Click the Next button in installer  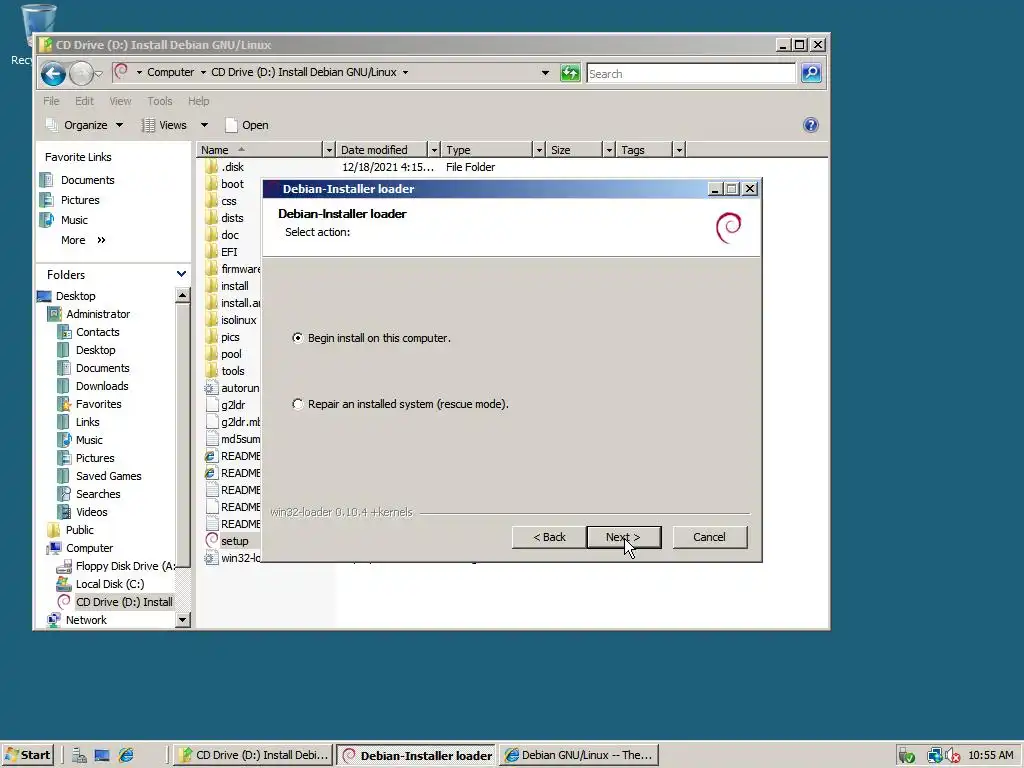[623, 537]
